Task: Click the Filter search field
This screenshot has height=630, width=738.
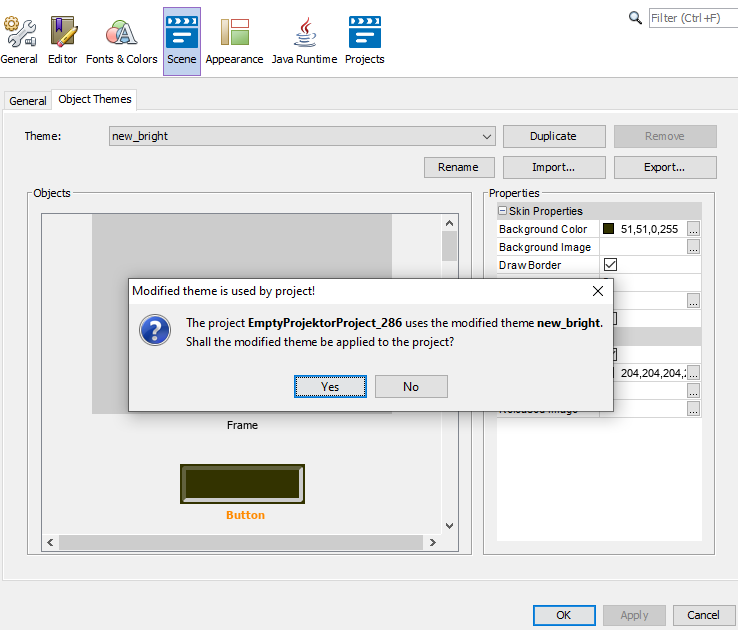Action: click(x=690, y=18)
